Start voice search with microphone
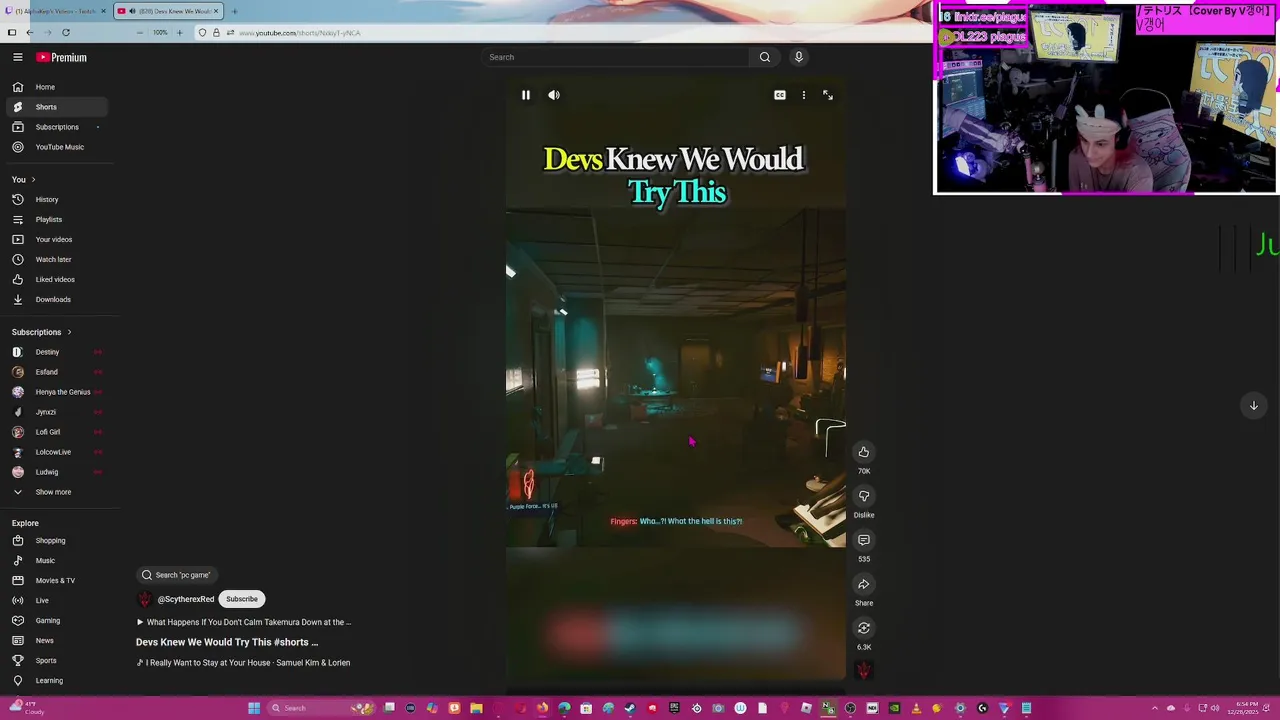Screen dimensions: 1280x720 tap(799, 57)
